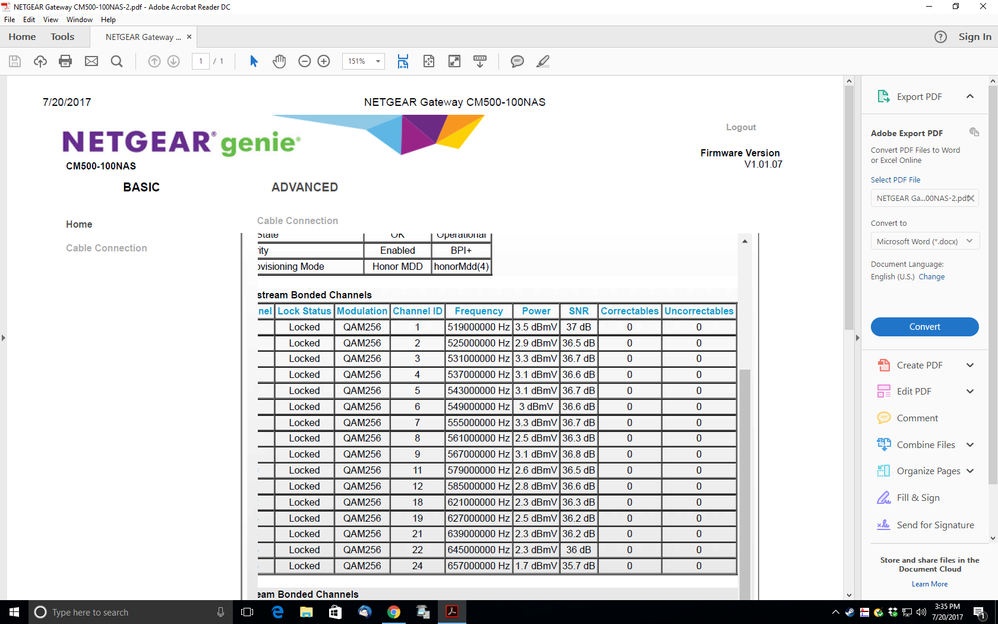Collapse the right tools pane arrow
Screen dimensions: 998x624
(x=857, y=337)
